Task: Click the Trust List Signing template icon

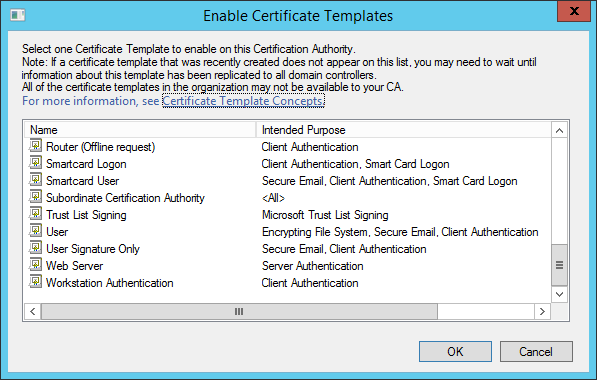Action: click(35, 214)
